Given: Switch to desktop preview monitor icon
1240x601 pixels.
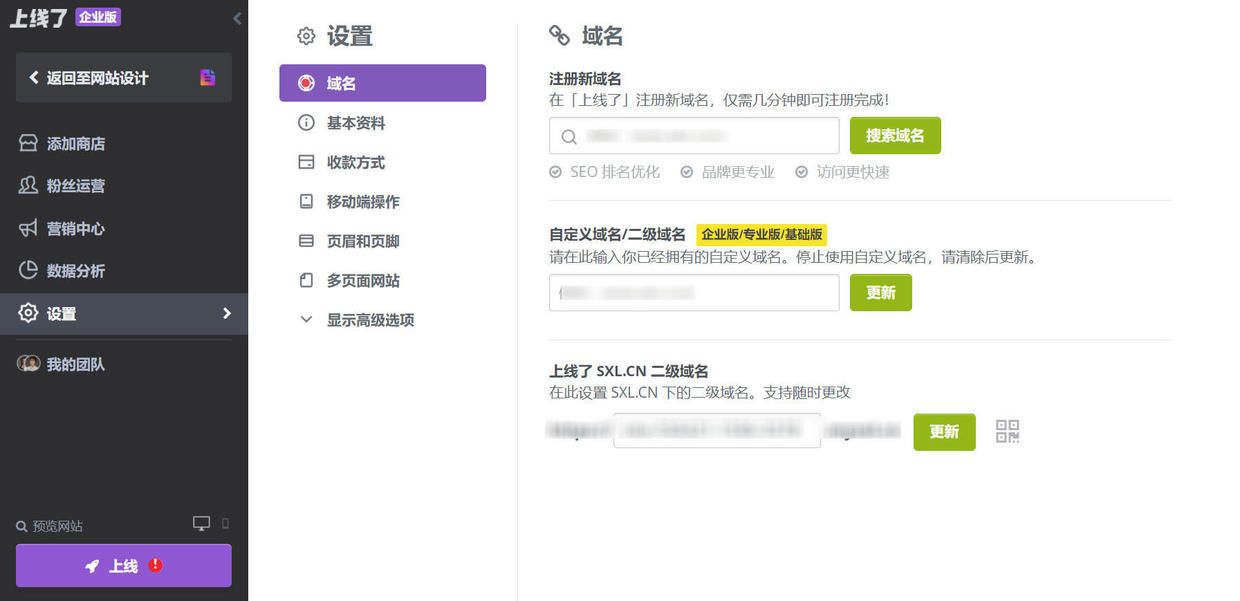Looking at the screenshot, I should click(x=201, y=524).
